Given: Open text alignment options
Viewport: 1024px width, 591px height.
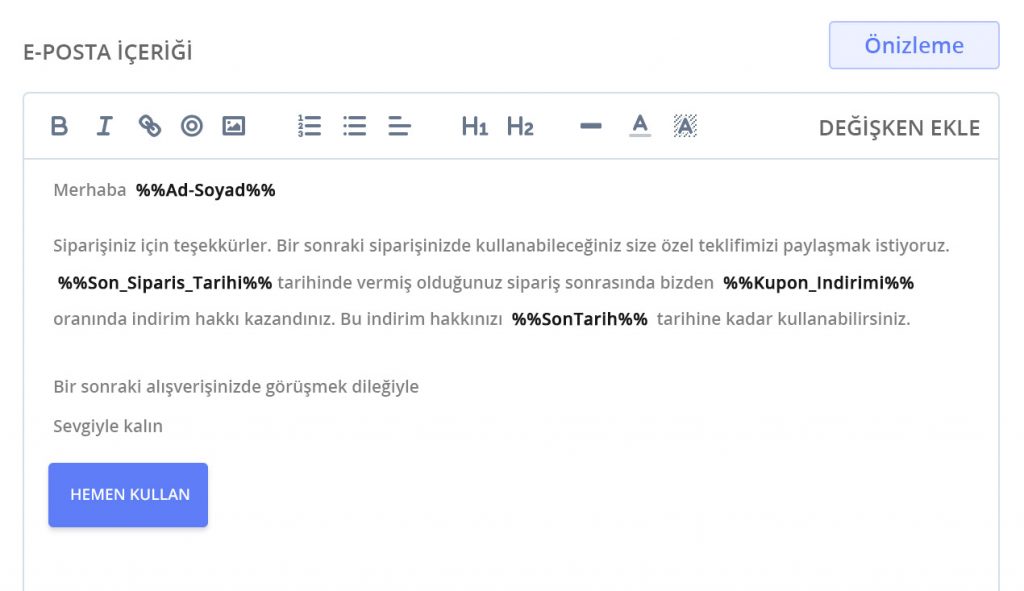Looking at the screenshot, I should (x=399, y=126).
